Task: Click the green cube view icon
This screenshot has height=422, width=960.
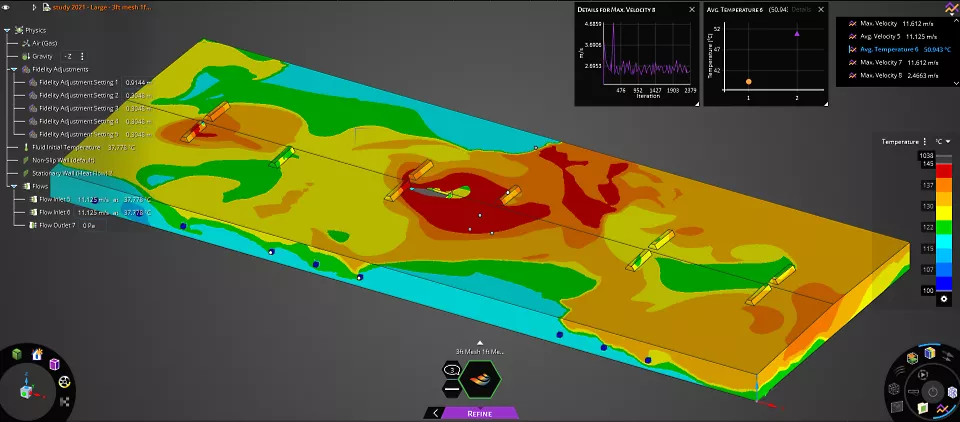Action: (17, 354)
